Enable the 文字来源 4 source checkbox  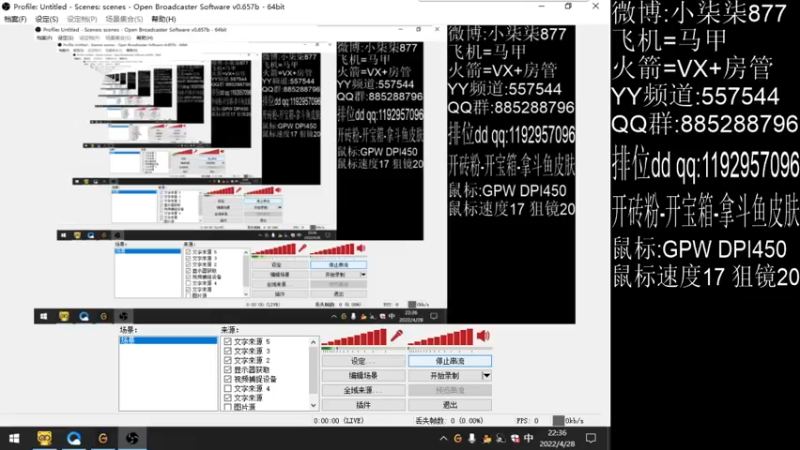click(x=228, y=389)
